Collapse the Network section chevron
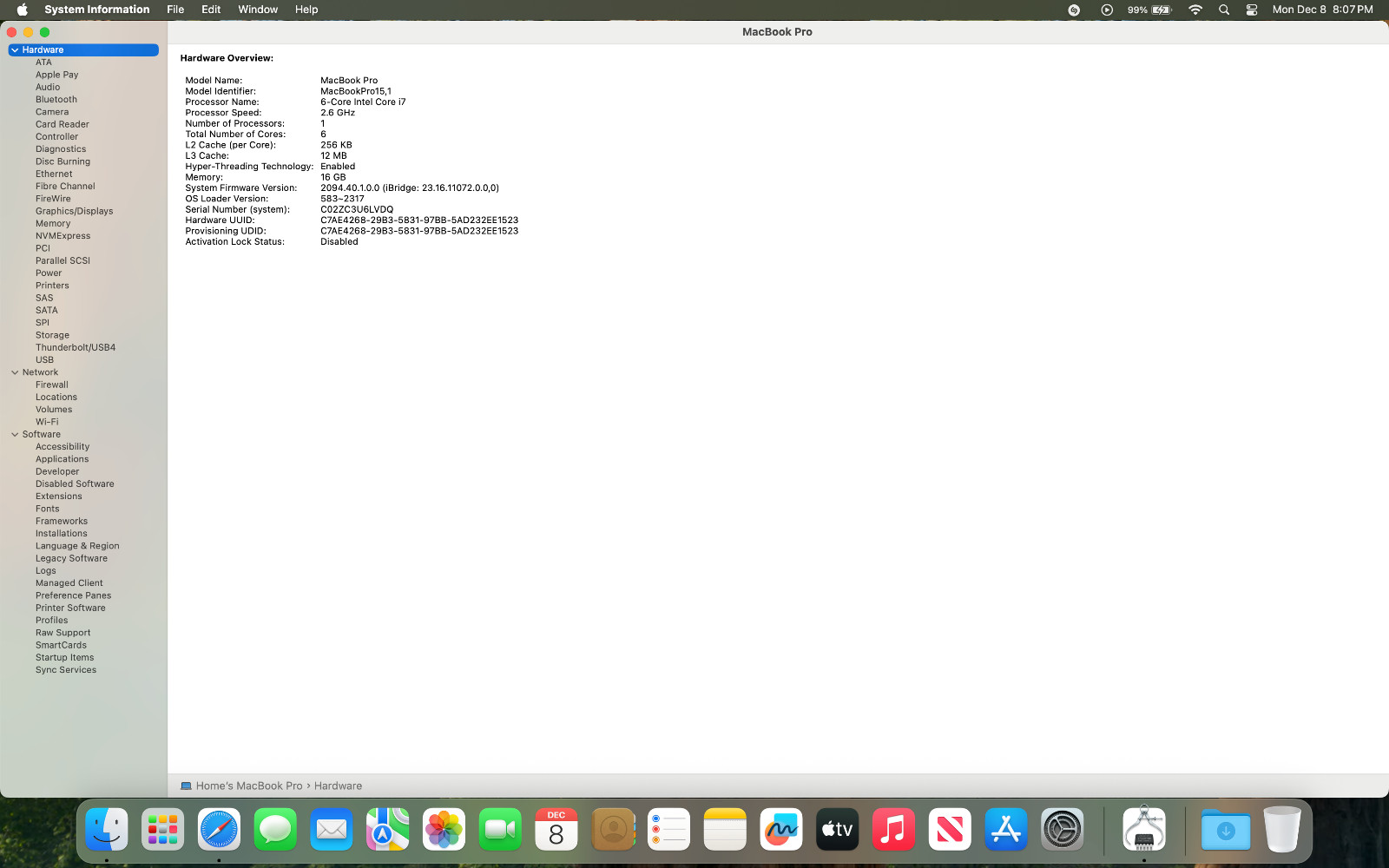1389x868 pixels. pos(15,372)
